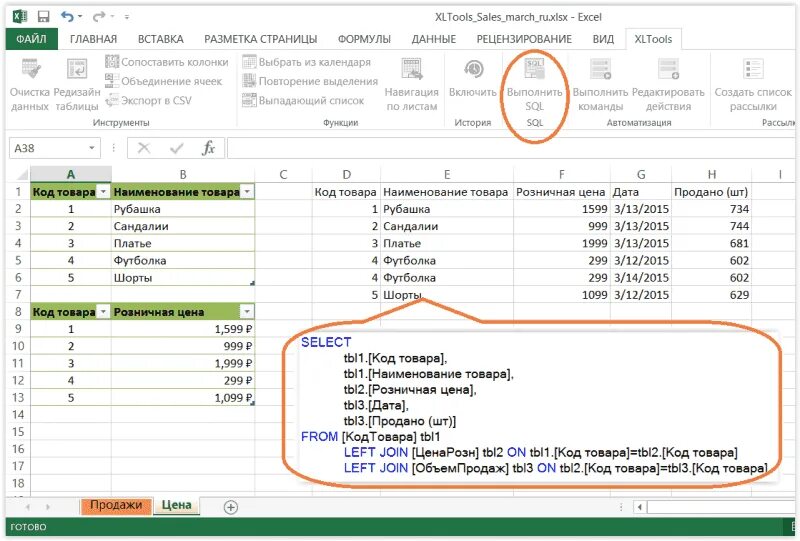This screenshot has height=541, width=800.
Task: Click Создать список рассылки icon
Action: (x=754, y=68)
